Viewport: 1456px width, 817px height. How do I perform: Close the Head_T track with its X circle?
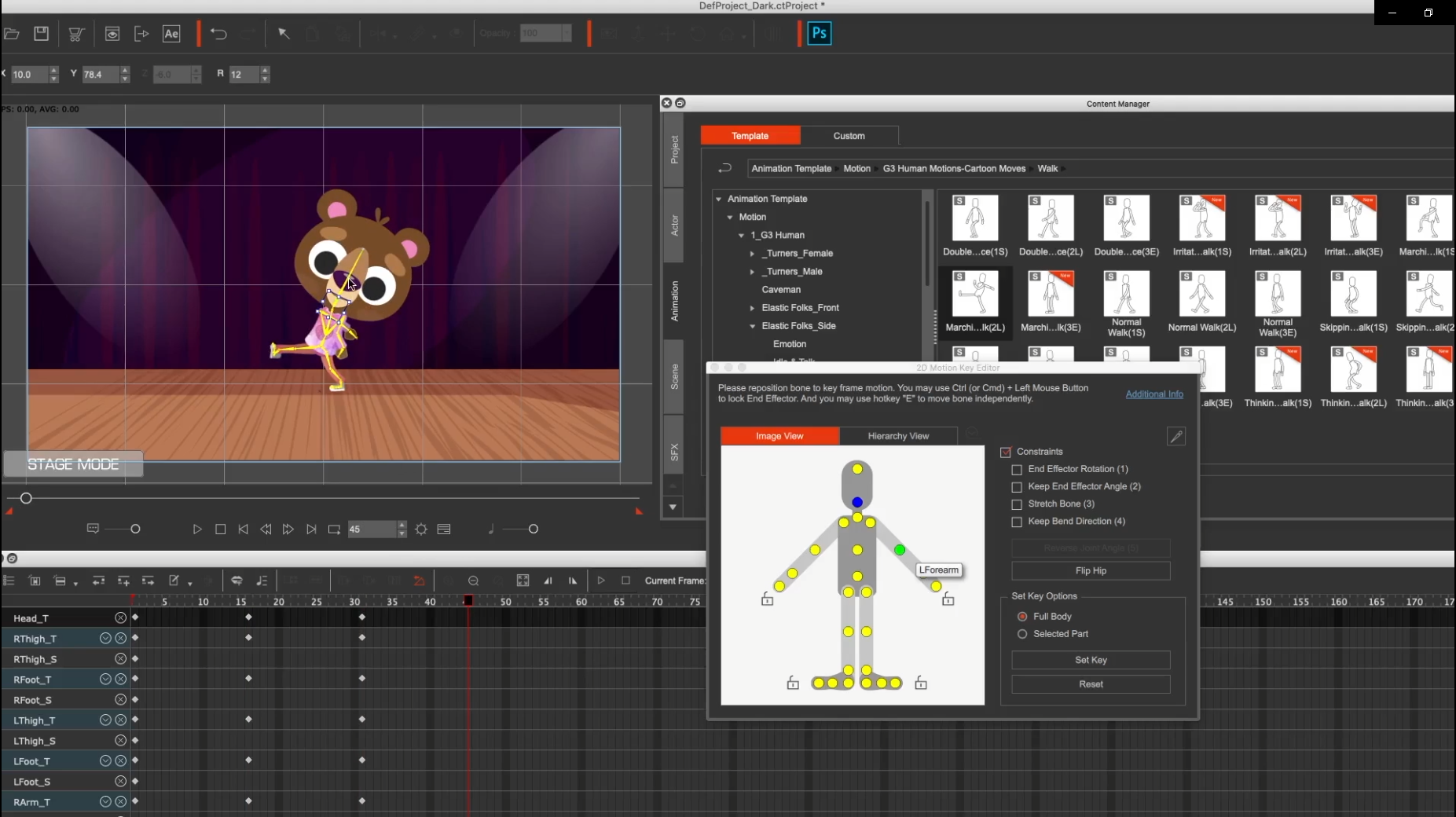pos(120,618)
